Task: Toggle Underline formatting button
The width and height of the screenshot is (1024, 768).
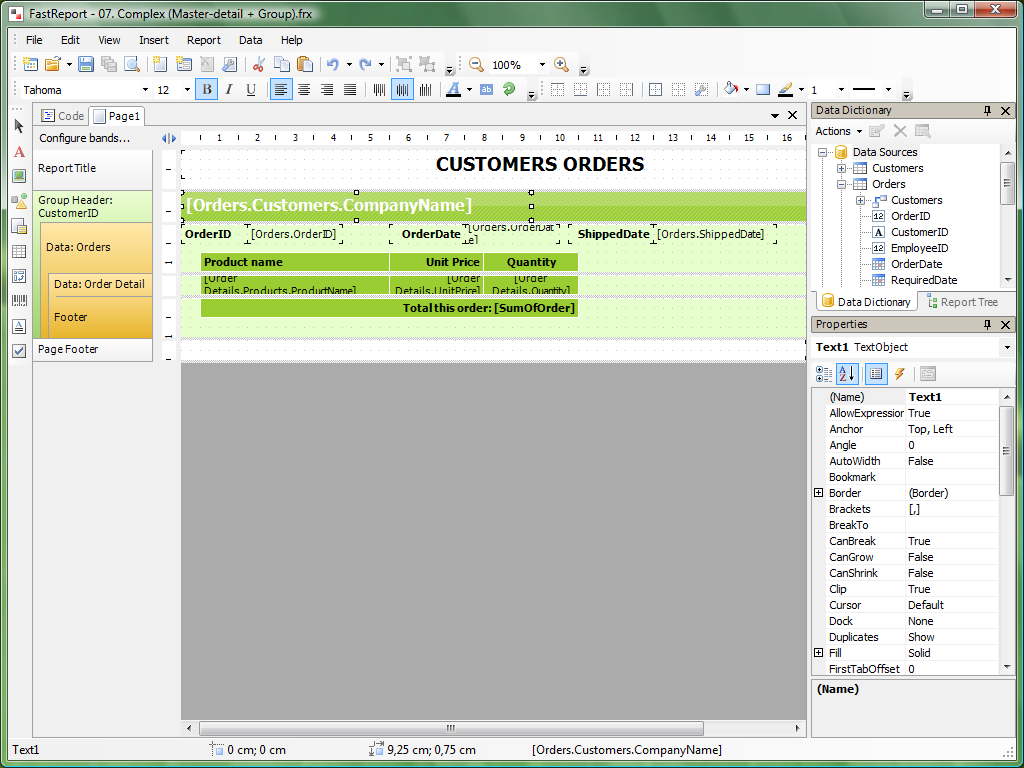Action: [250, 90]
